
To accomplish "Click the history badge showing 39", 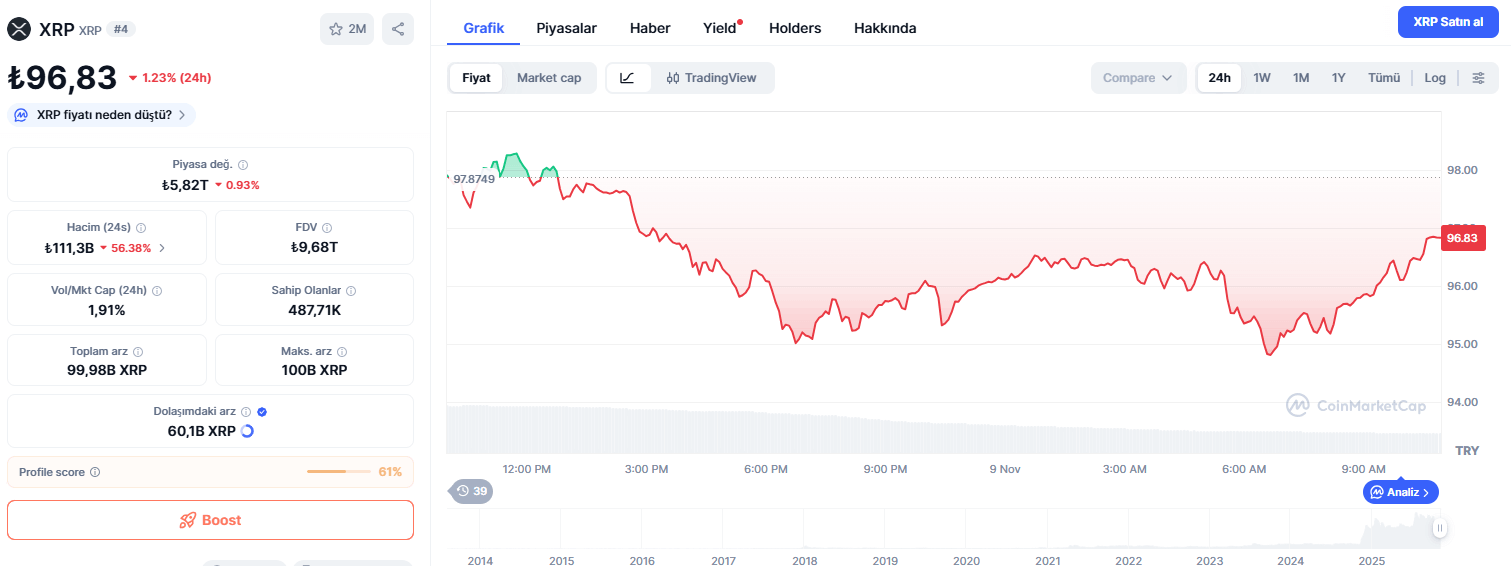I will tap(471, 491).
